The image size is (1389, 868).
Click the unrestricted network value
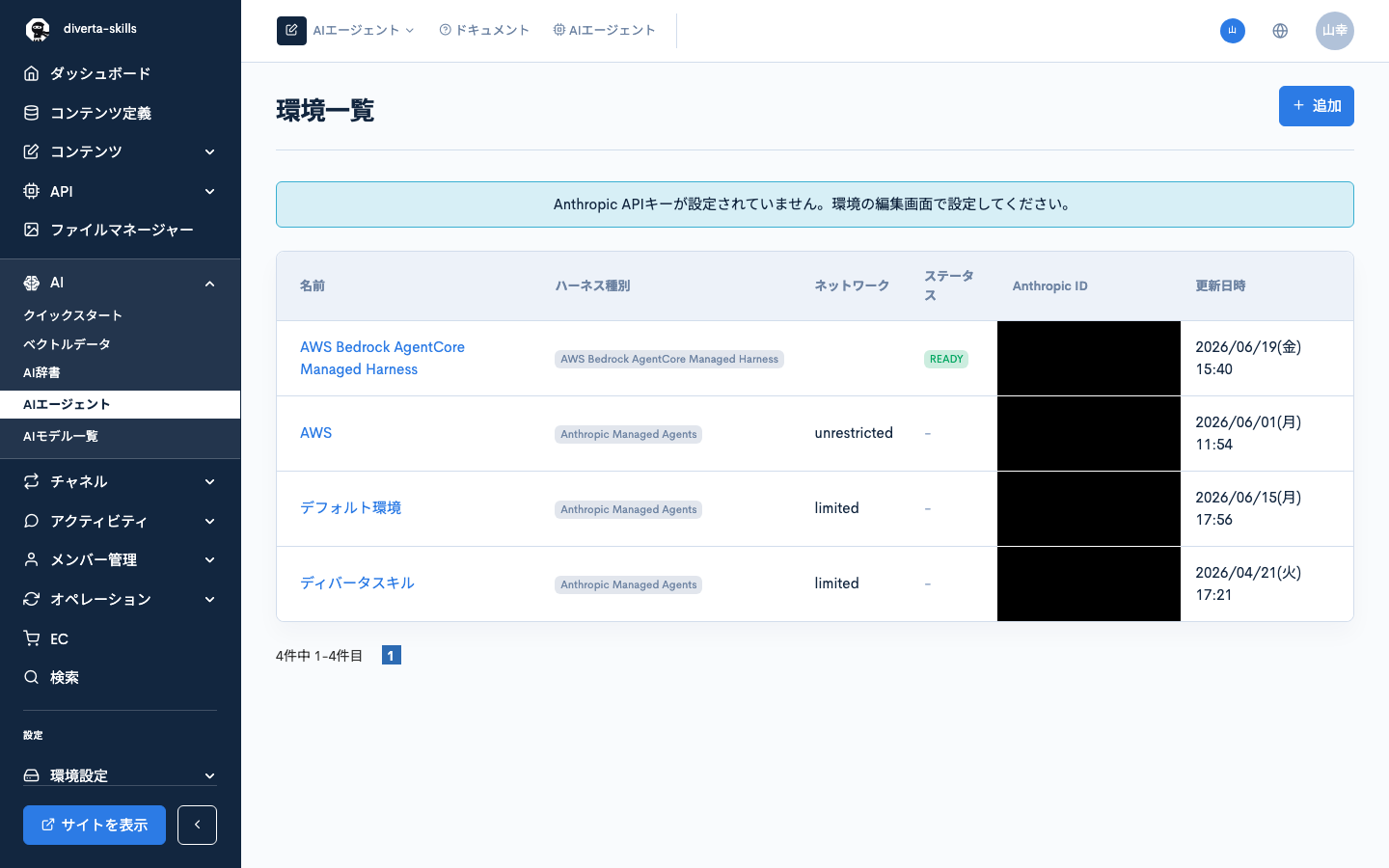click(x=854, y=433)
